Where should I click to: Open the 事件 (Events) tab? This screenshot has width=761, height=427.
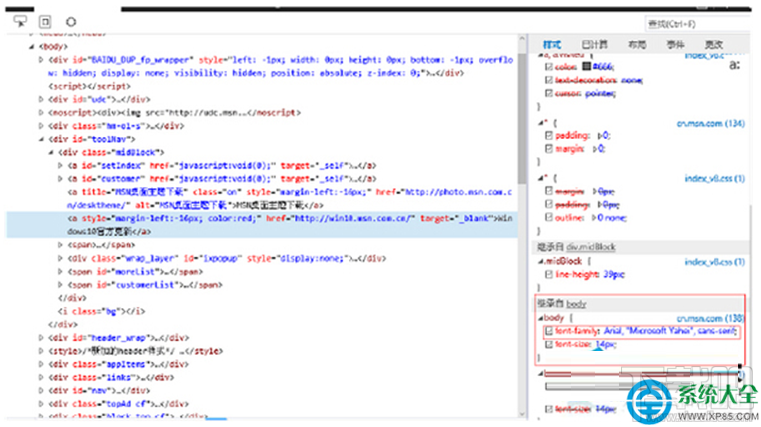coord(675,45)
